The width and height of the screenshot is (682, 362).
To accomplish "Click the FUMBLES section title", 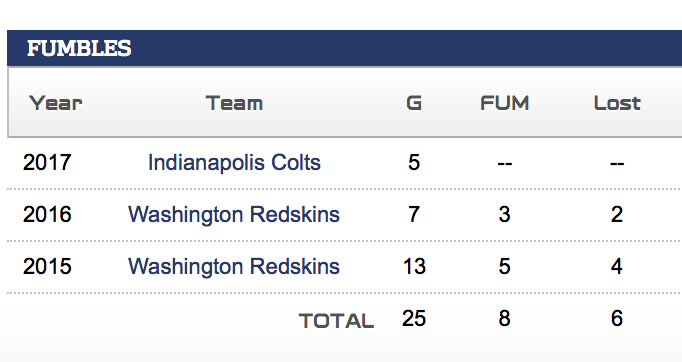I will pyautogui.click(x=79, y=48).
